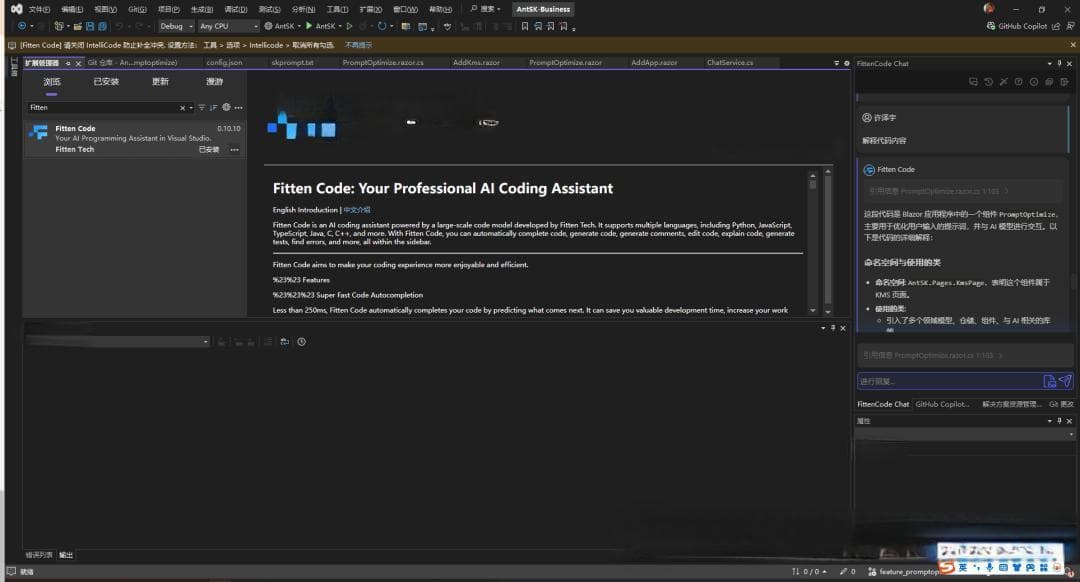Close the 扩展管理器 tab
Image resolution: width=1080 pixels, height=582 pixels.
[79, 63]
